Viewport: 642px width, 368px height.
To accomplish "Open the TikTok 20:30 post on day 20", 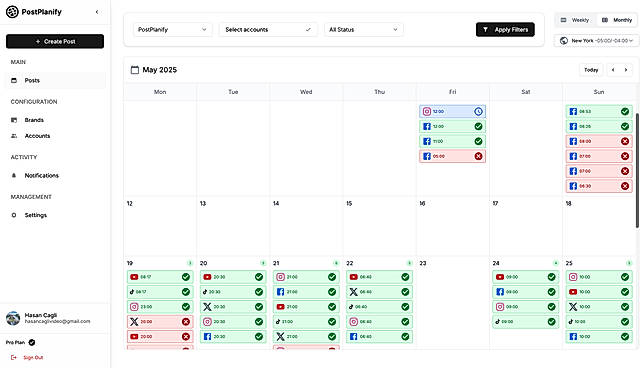I will click(x=233, y=292).
